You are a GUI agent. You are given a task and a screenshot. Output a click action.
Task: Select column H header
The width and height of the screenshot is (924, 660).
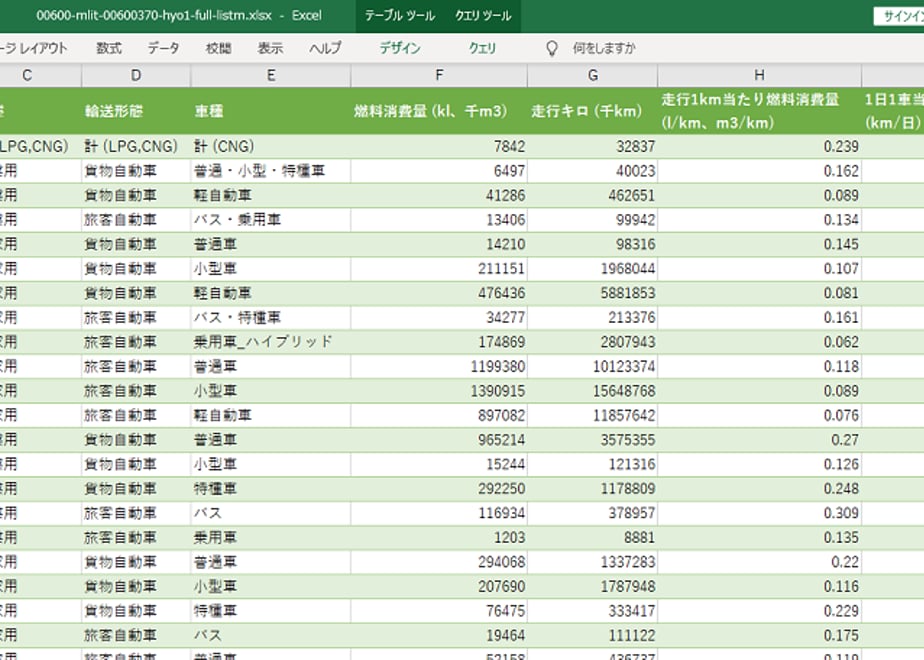click(x=760, y=75)
